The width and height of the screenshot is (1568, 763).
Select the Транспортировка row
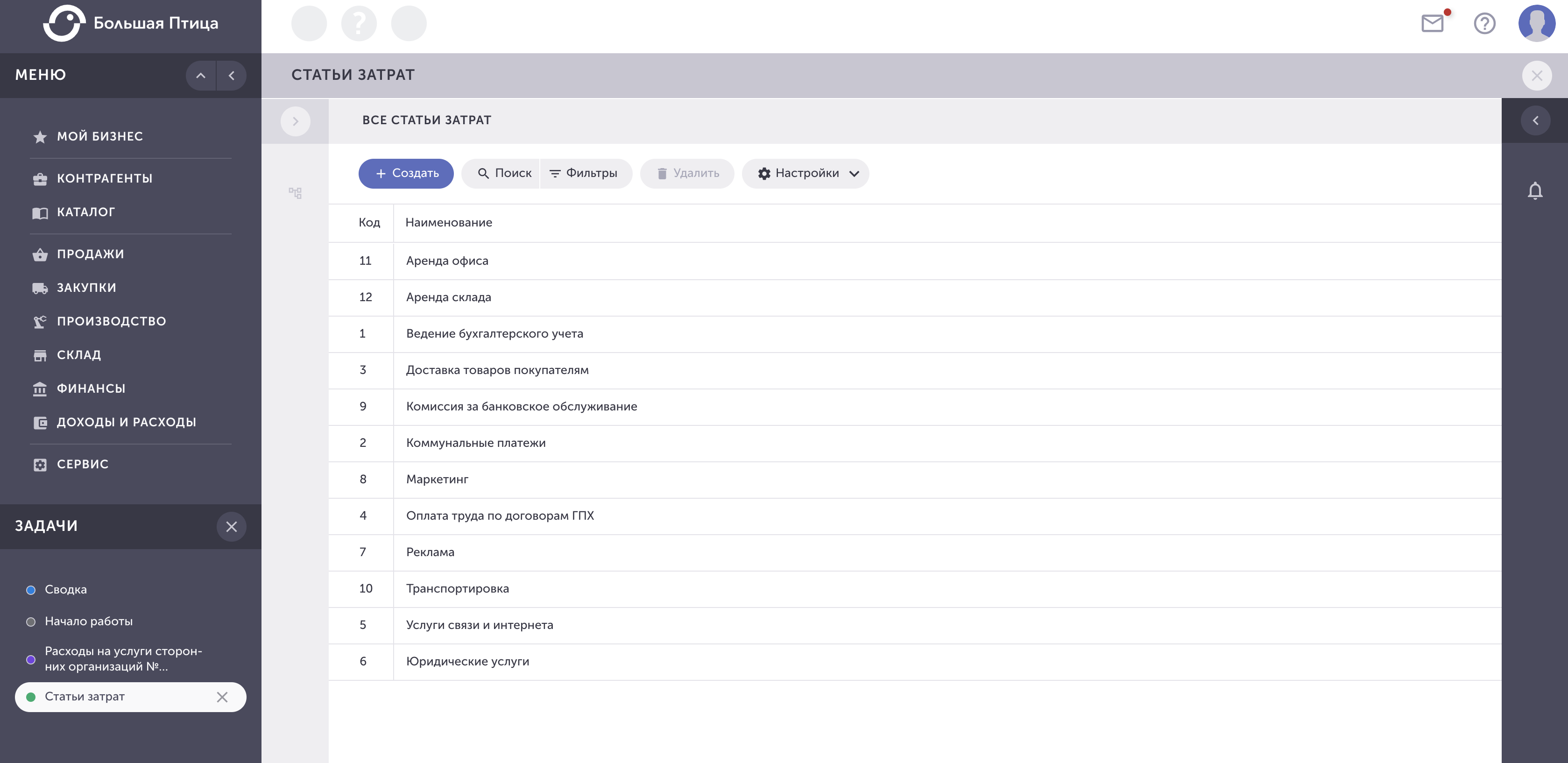[x=915, y=589]
